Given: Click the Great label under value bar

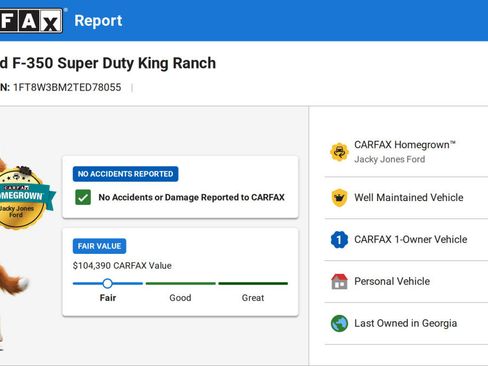Looking at the screenshot, I should [x=253, y=298].
